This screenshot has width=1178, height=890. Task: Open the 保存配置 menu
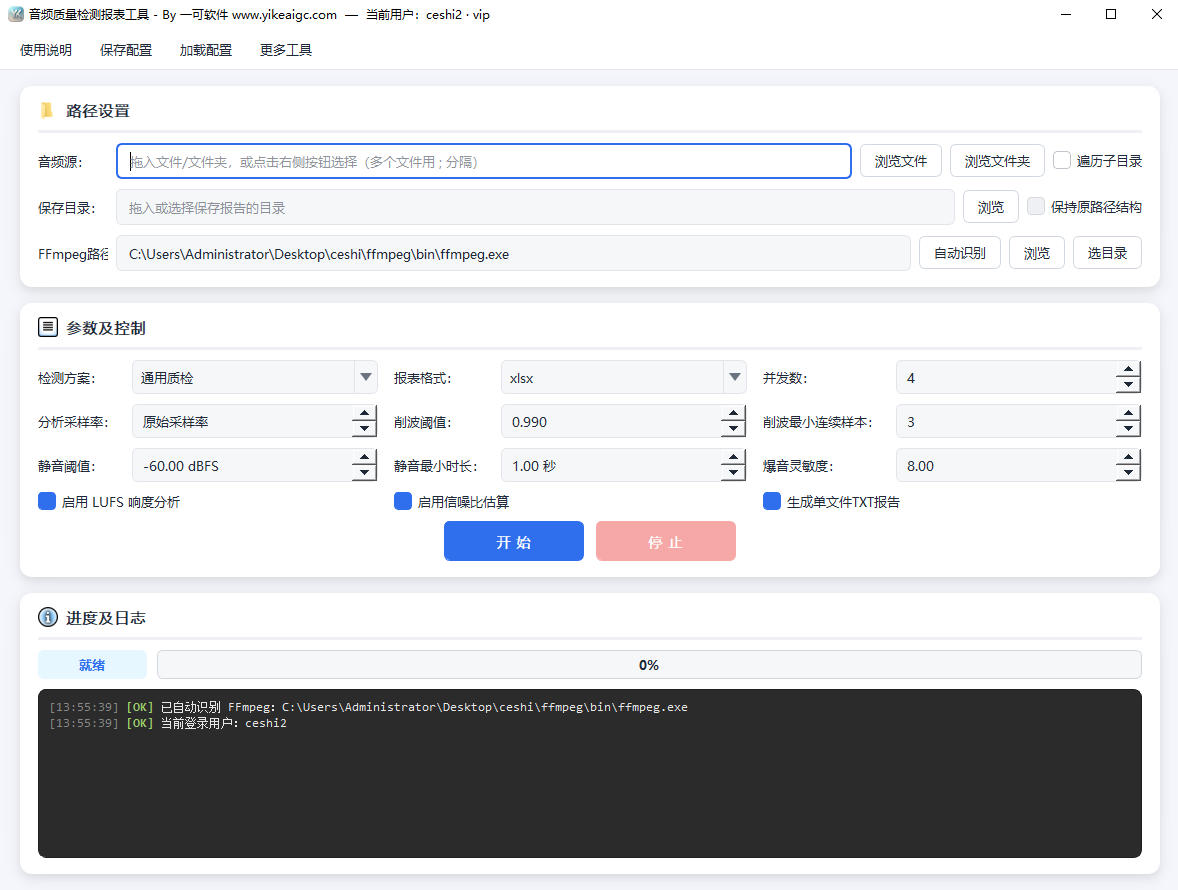pyautogui.click(x=125, y=50)
